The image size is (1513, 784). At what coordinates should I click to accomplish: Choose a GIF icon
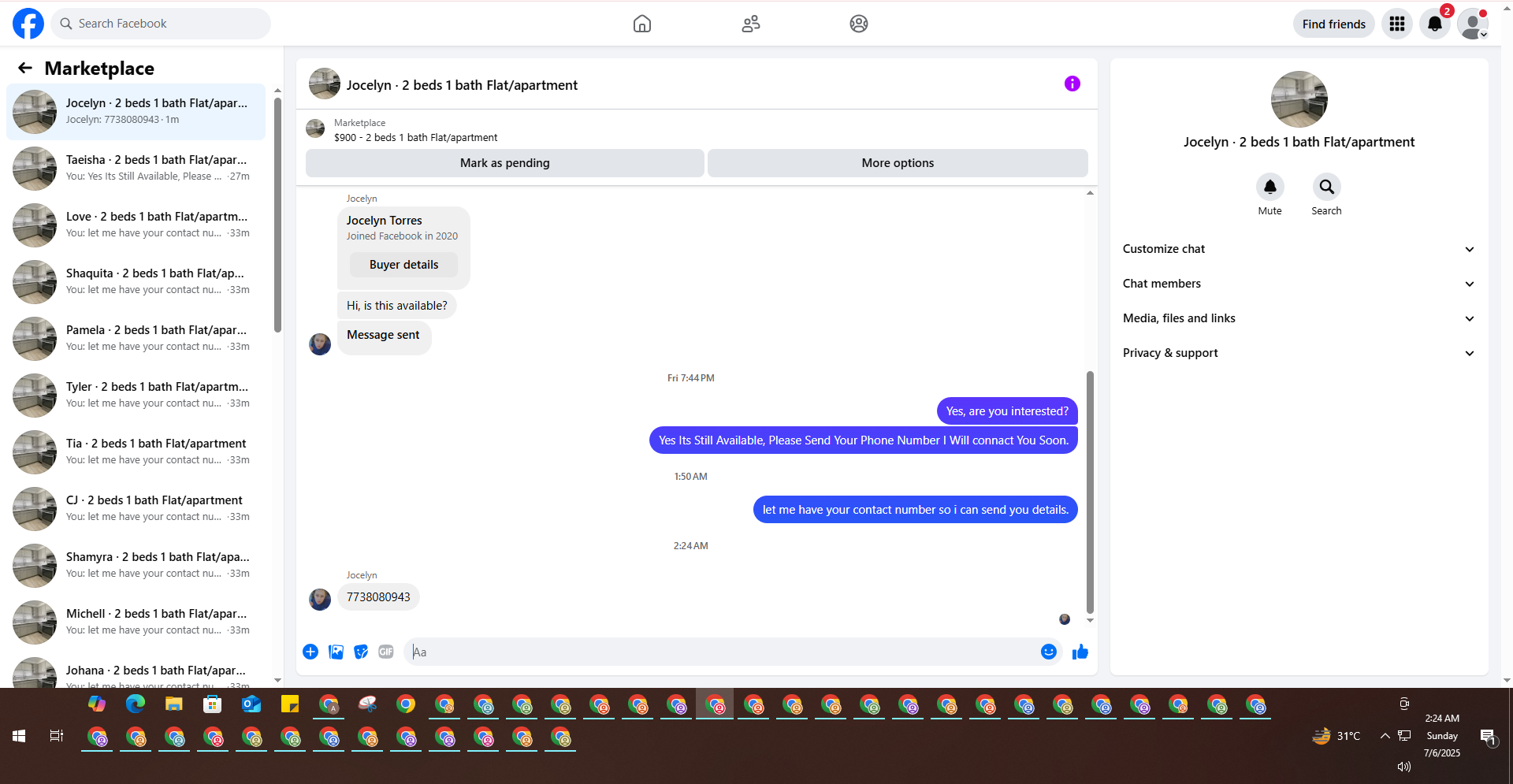click(386, 652)
